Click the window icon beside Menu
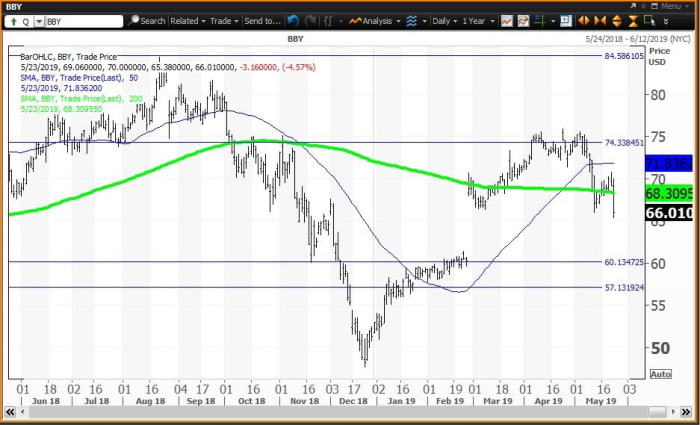Viewport: 700px width, 425px height. [x=655, y=6]
